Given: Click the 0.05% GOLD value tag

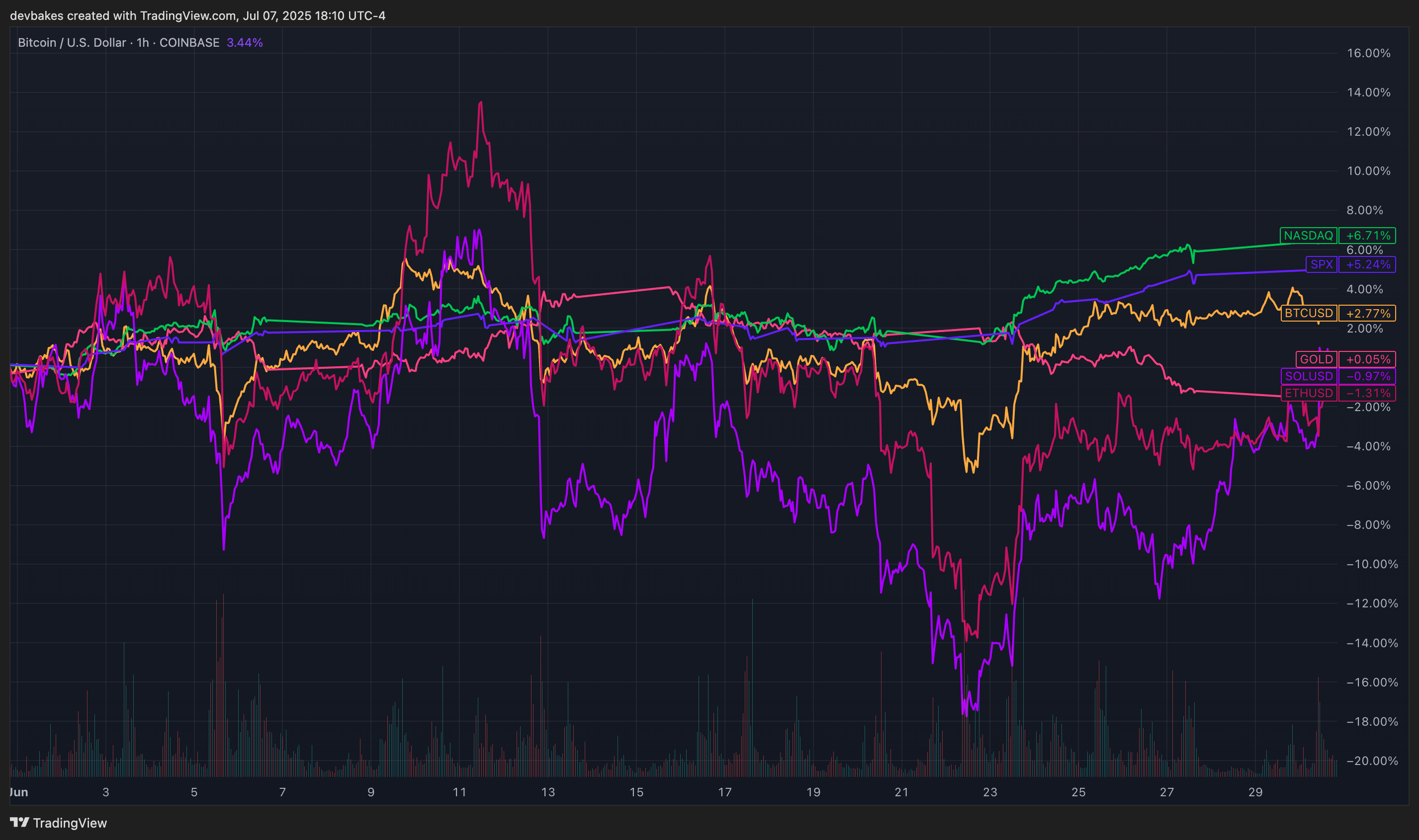Looking at the screenshot, I should tap(1367, 359).
